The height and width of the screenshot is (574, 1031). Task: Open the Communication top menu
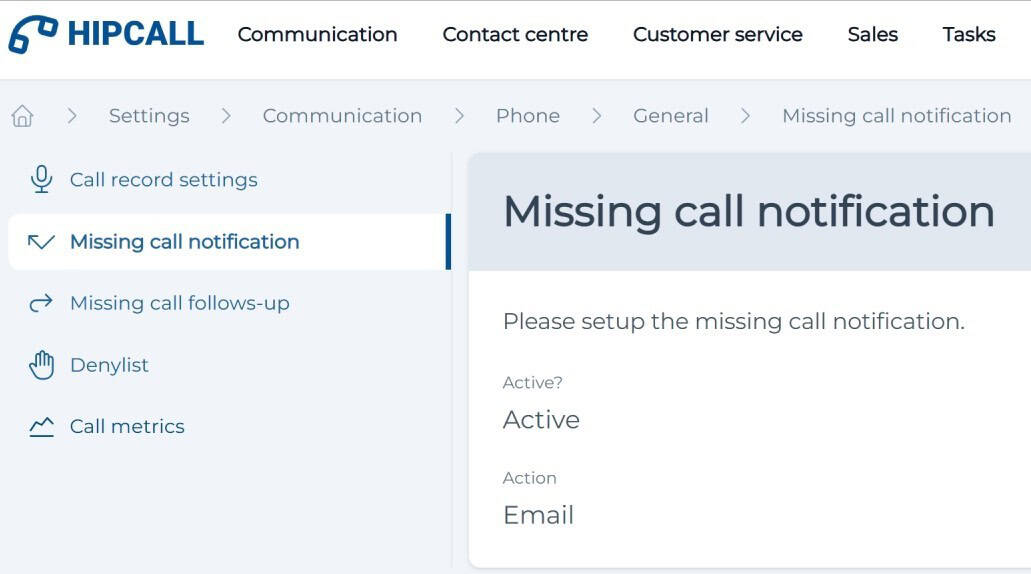click(x=317, y=34)
